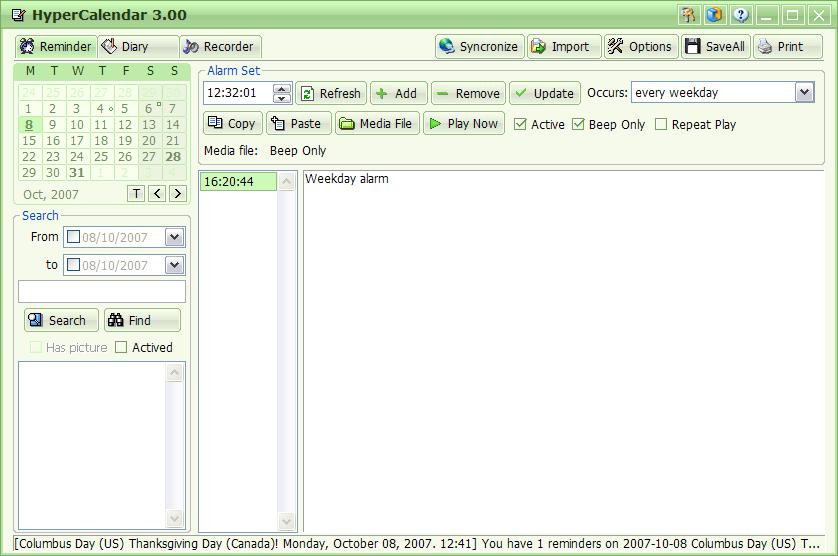This screenshot has height=556, width=838.
Task: Click the 'Beep Only' media file value
Action: pyautogui.click(x=298, y=151)
